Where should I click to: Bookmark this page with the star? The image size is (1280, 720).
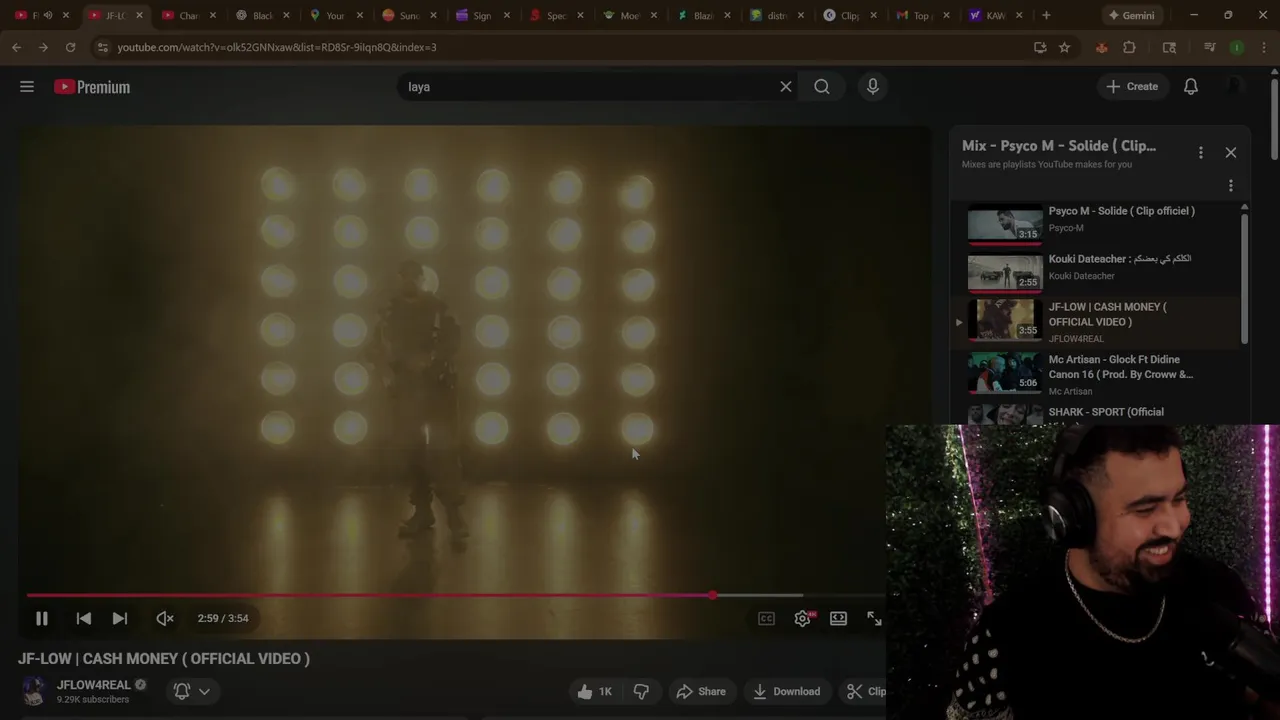(x=1064, y=47)
